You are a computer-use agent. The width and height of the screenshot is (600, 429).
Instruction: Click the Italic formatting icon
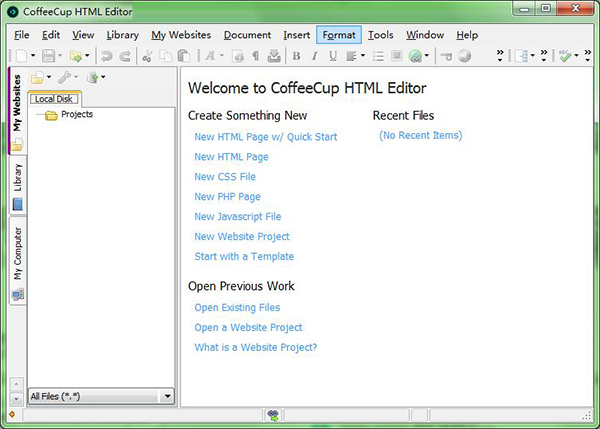[x=315, y=56]
